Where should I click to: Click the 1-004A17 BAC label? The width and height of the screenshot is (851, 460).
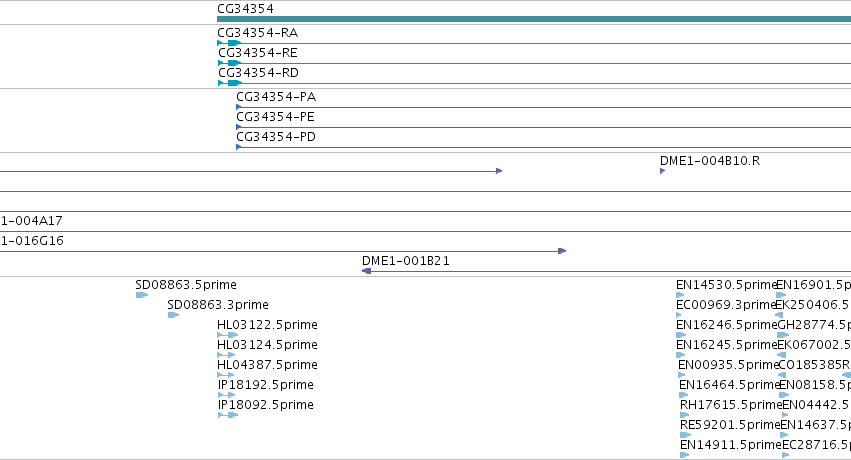(x=31, y=221)
